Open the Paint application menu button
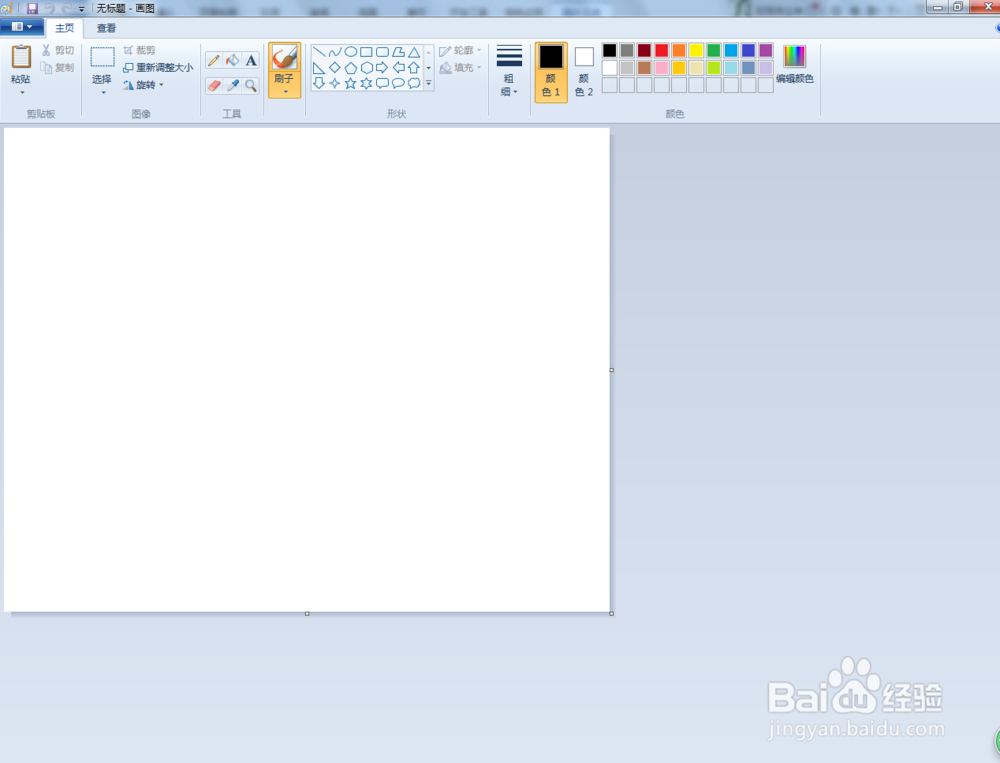This screenshot has width=1000, height=763. [x=22, y=27]
